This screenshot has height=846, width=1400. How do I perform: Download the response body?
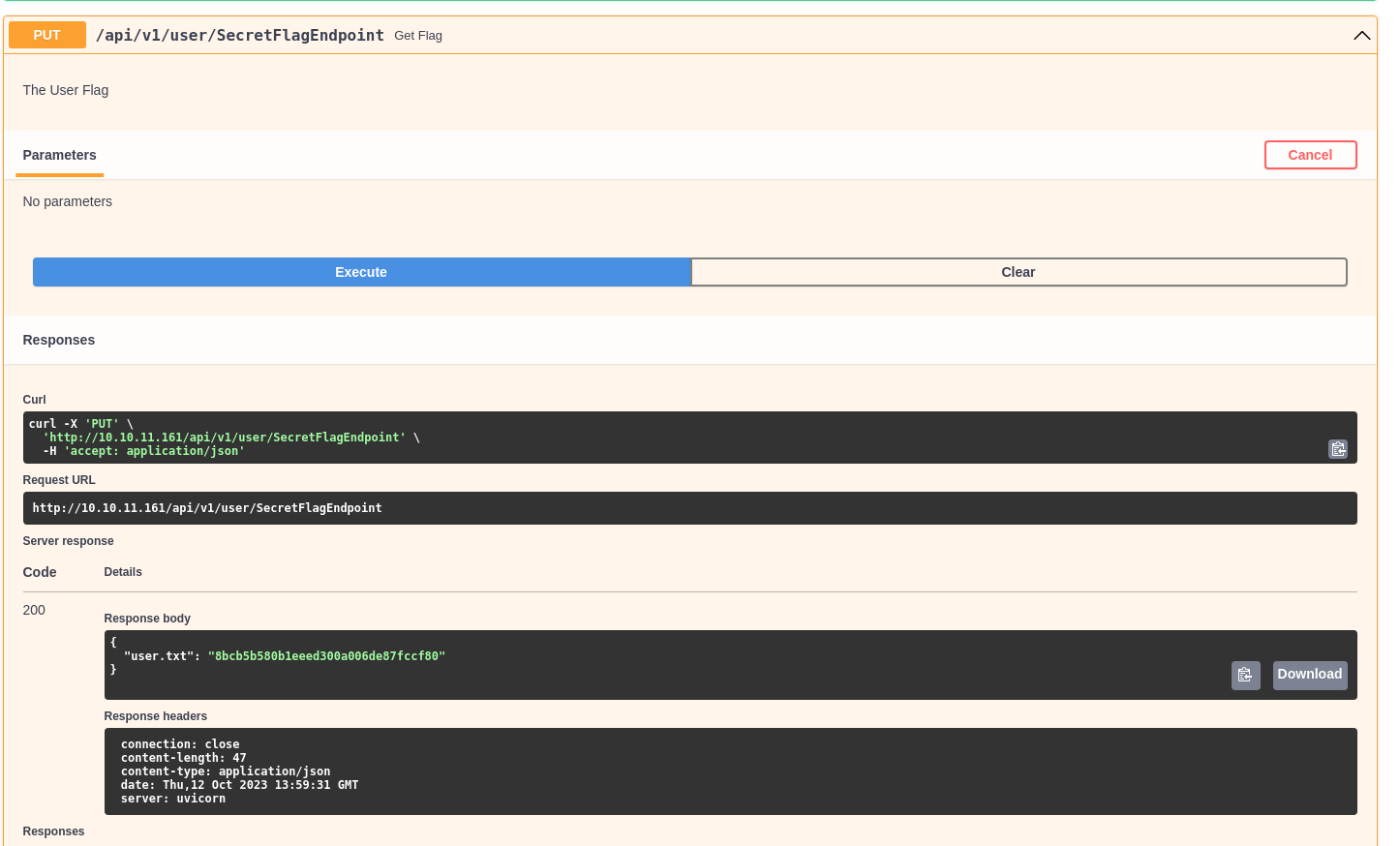pyautogui.click(x=1309, y=675)
